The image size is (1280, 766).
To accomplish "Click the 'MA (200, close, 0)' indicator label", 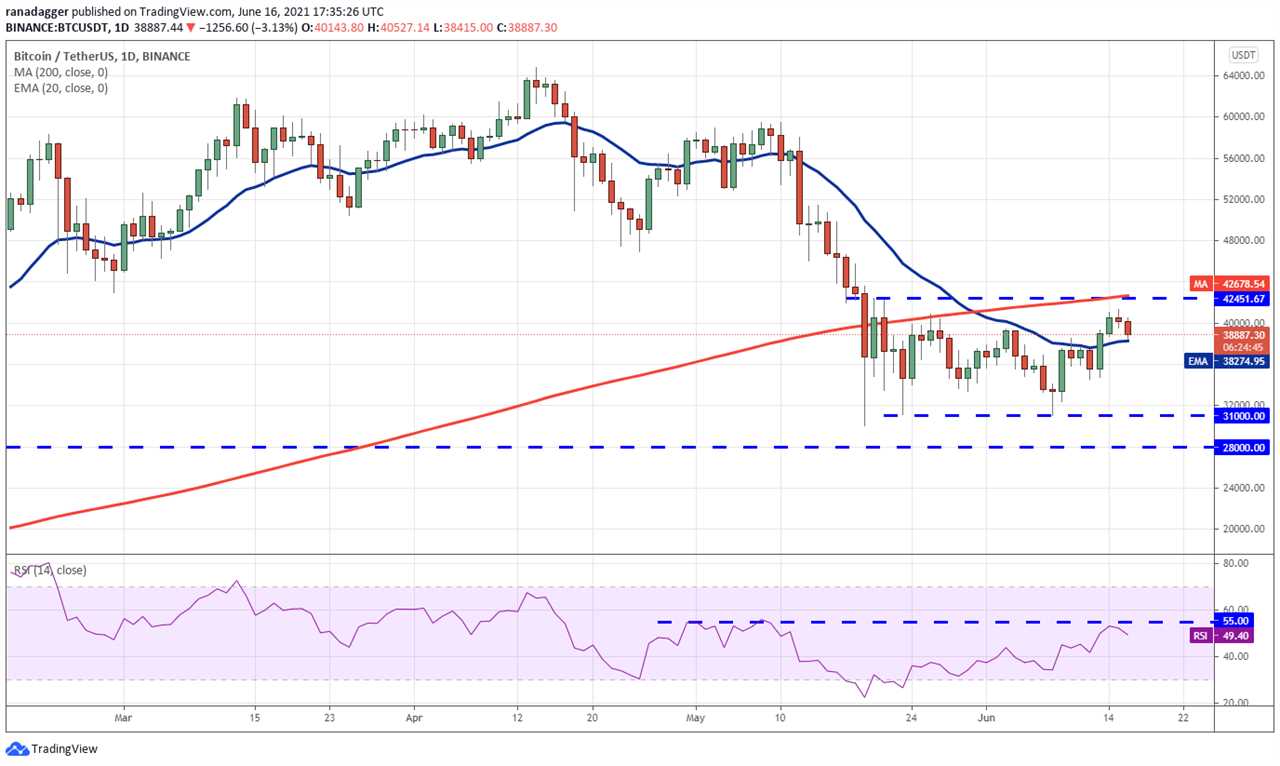I will (60, 72).
